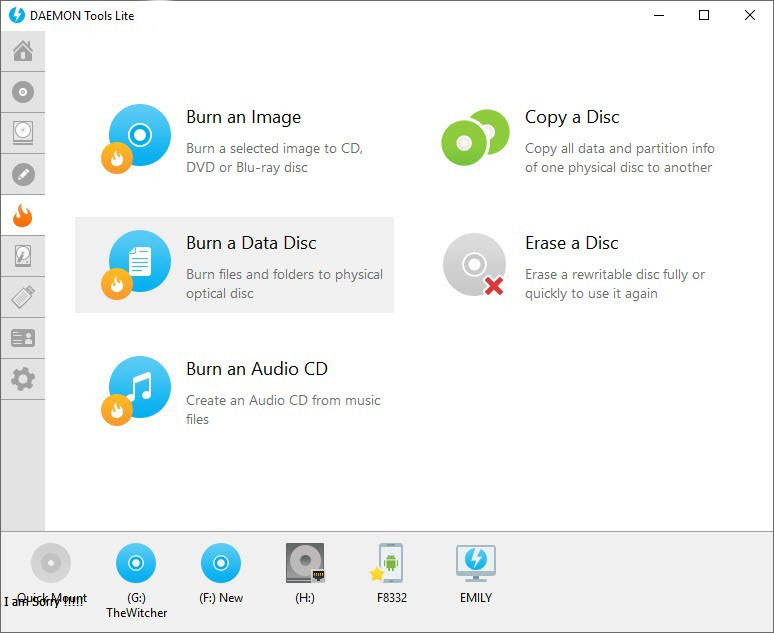Close the DAEMON Tools Lite window
Screen dimensions: 774x633
pos(749,15)
